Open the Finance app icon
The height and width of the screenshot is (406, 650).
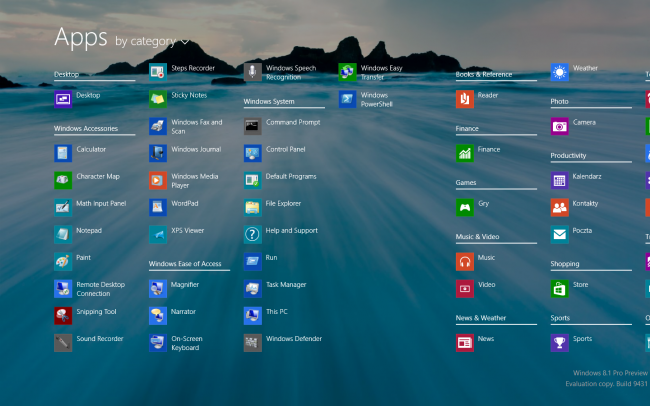pos(465,153)
